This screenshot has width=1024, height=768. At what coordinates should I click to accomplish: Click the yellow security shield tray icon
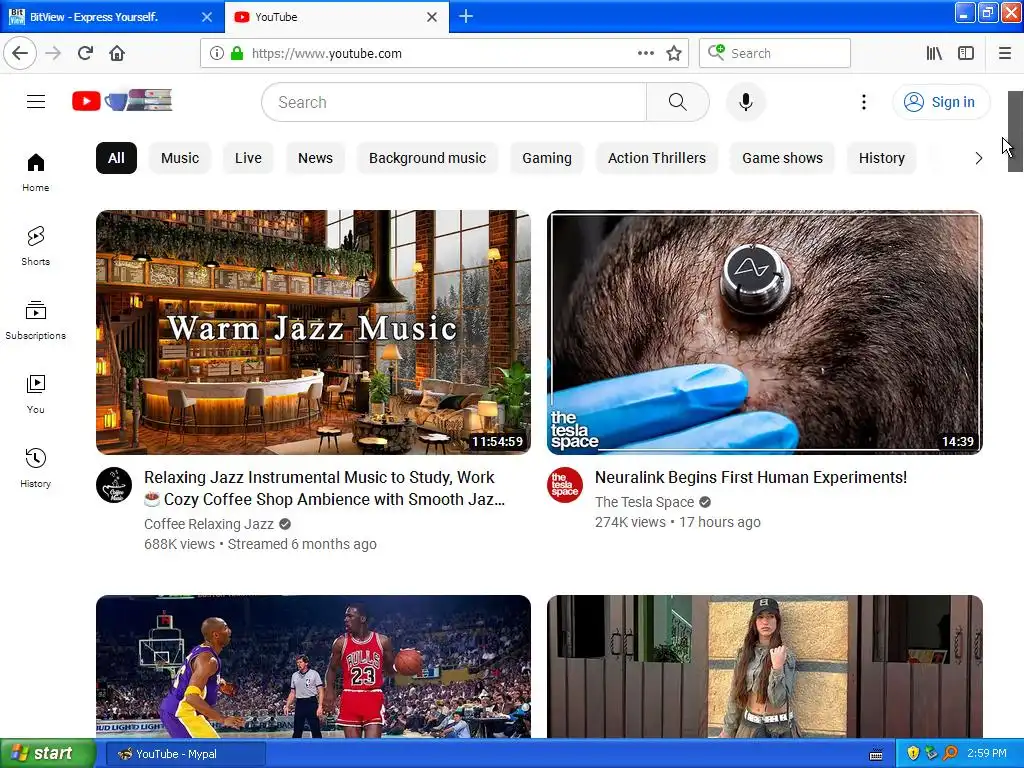click(x=913, y=754)
